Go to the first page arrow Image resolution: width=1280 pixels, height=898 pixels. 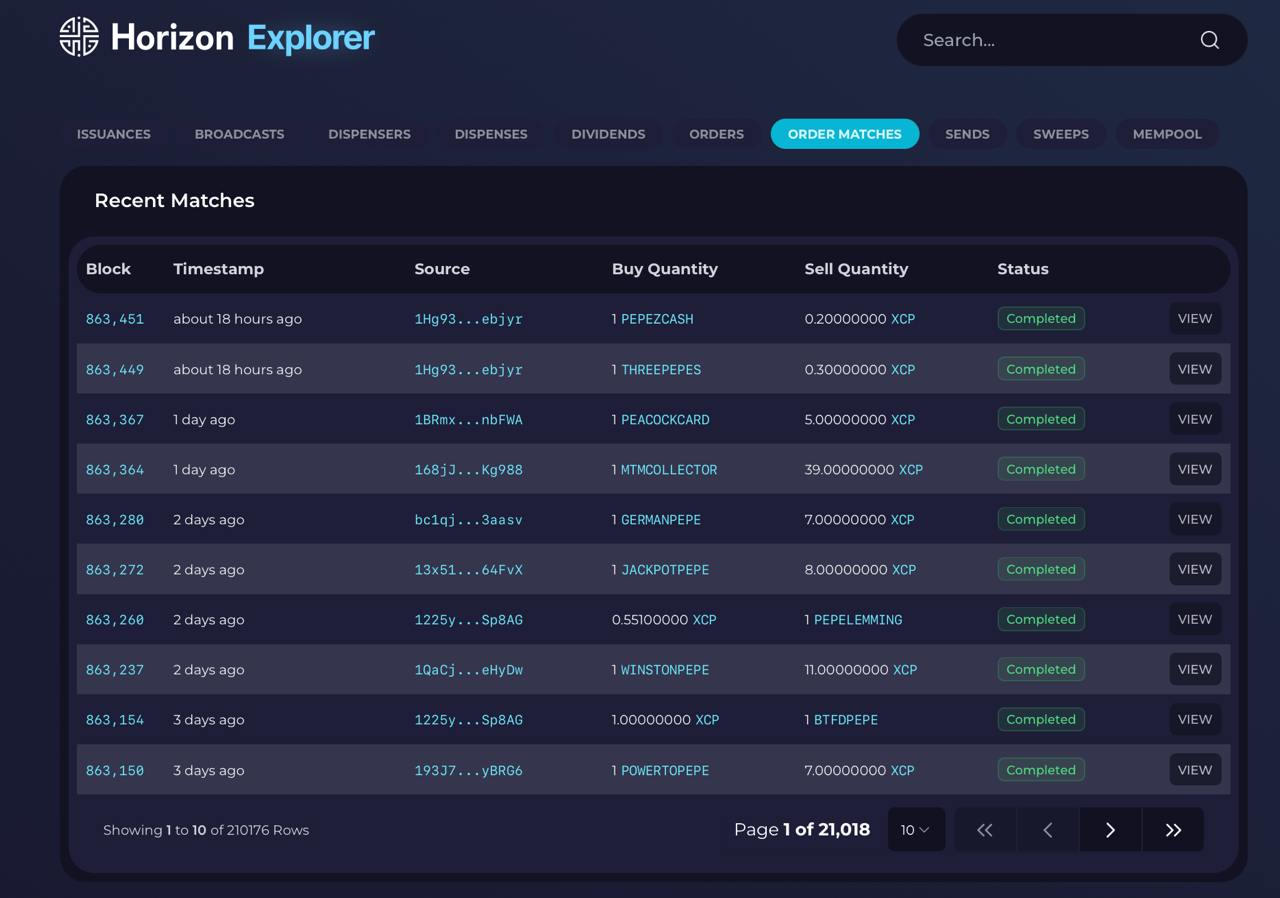point(985,830)
